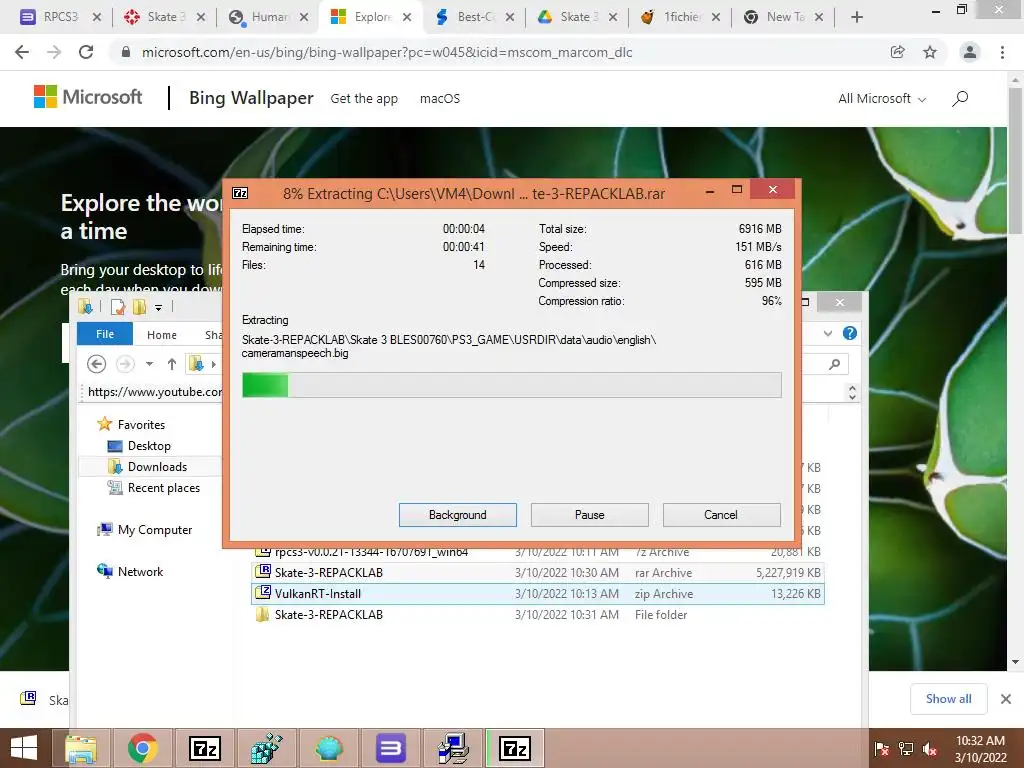The height and width of the screenshot is (768, 1024).
Task: Click the Chrome address bar URL
Action: tap(387, 52)
